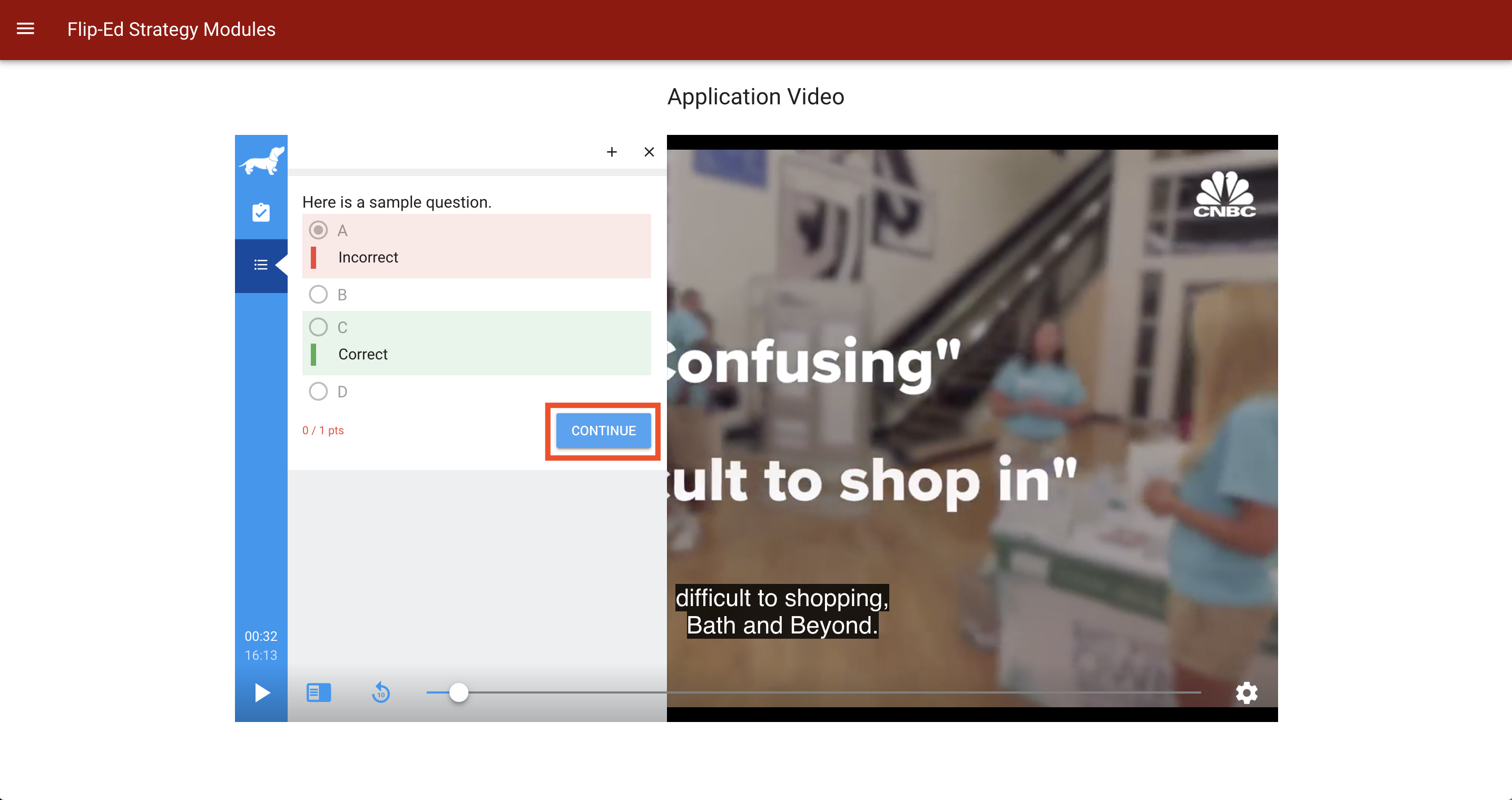
Task: Click the CNBC video frame
Action: [971, 411]
